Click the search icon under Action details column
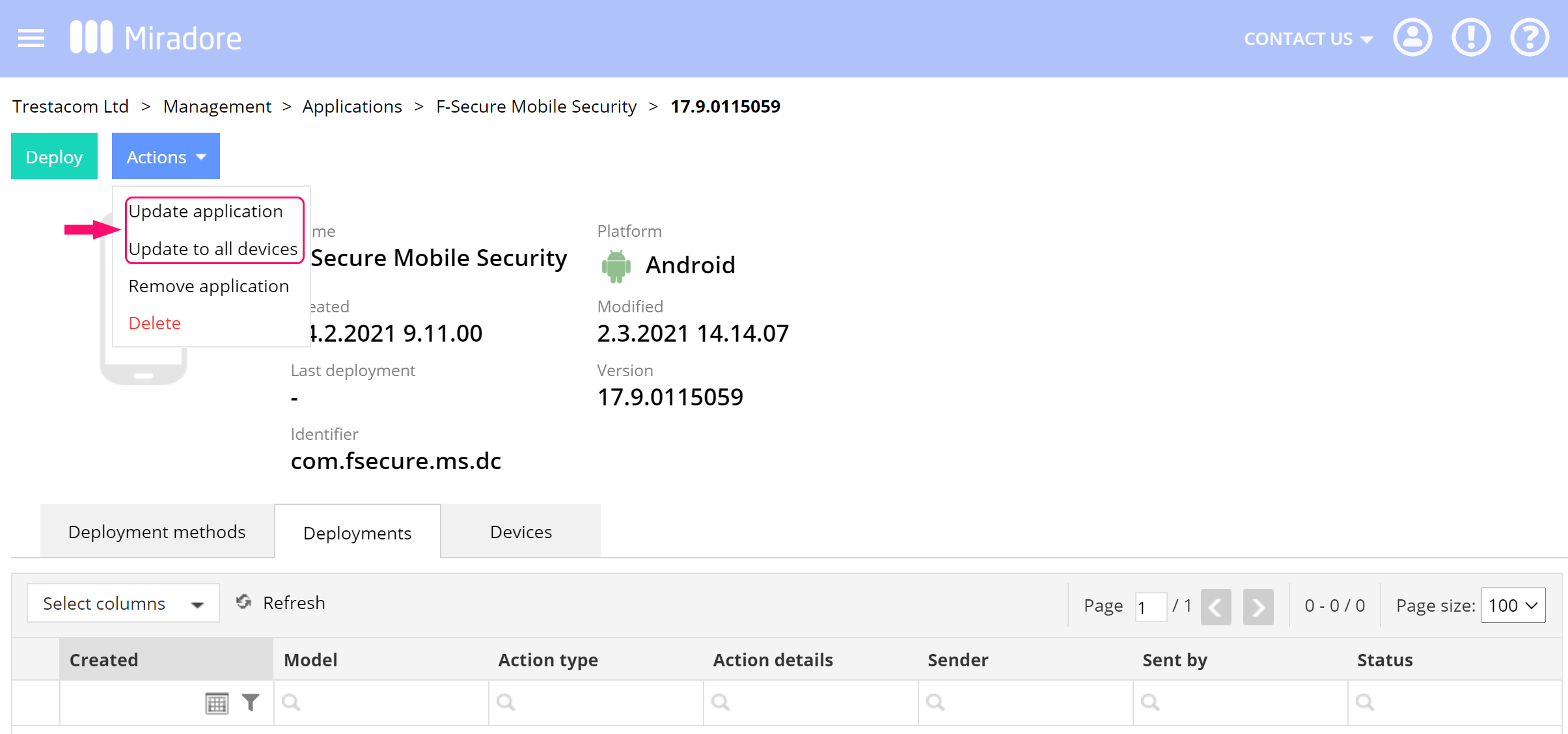This screenshot has width=1568, height=734. 721,702
